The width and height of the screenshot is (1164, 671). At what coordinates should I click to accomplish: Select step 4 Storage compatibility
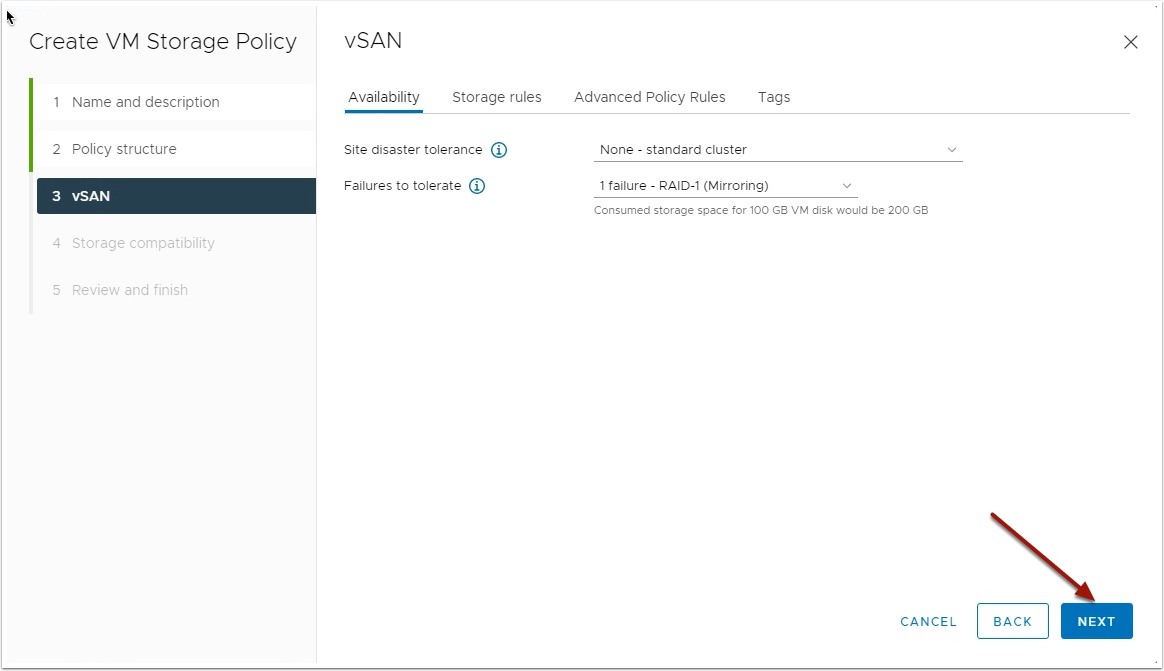[176, 243]
